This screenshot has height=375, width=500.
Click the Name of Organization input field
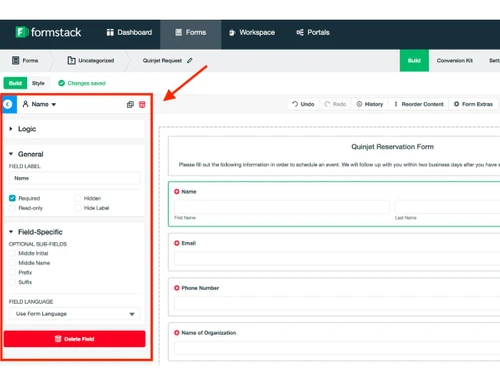click(337, 348)
